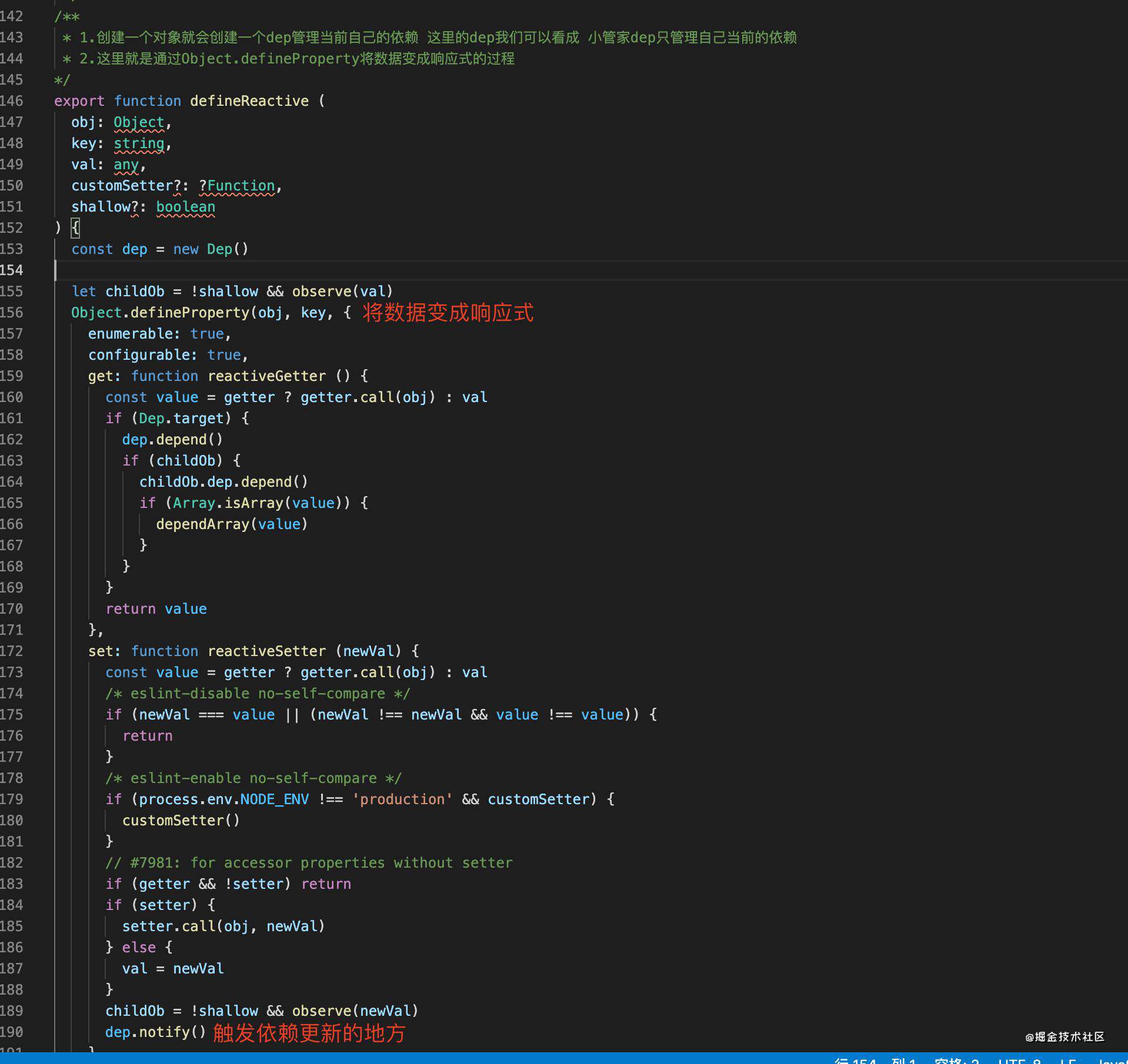
Task: Click the enumerable property name
Action: point(131,334)
